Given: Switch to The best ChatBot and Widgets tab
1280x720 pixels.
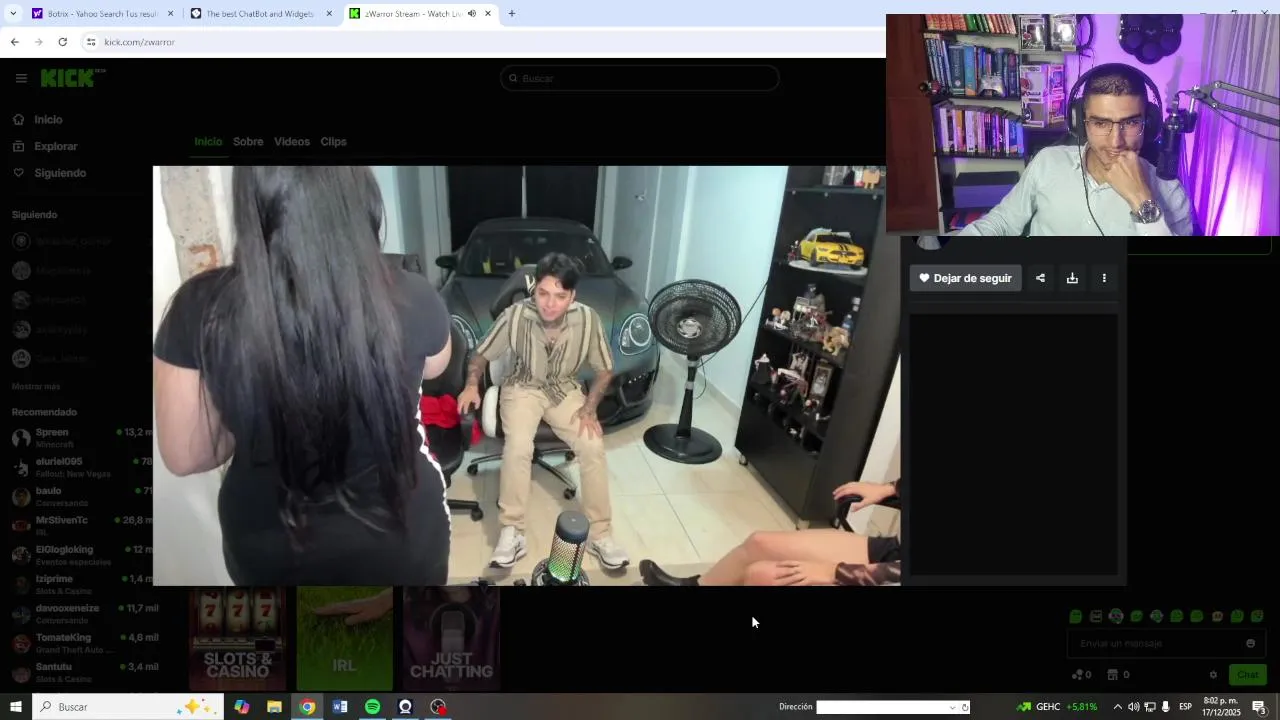Looking at the screenshot, I should click(261, 13).
